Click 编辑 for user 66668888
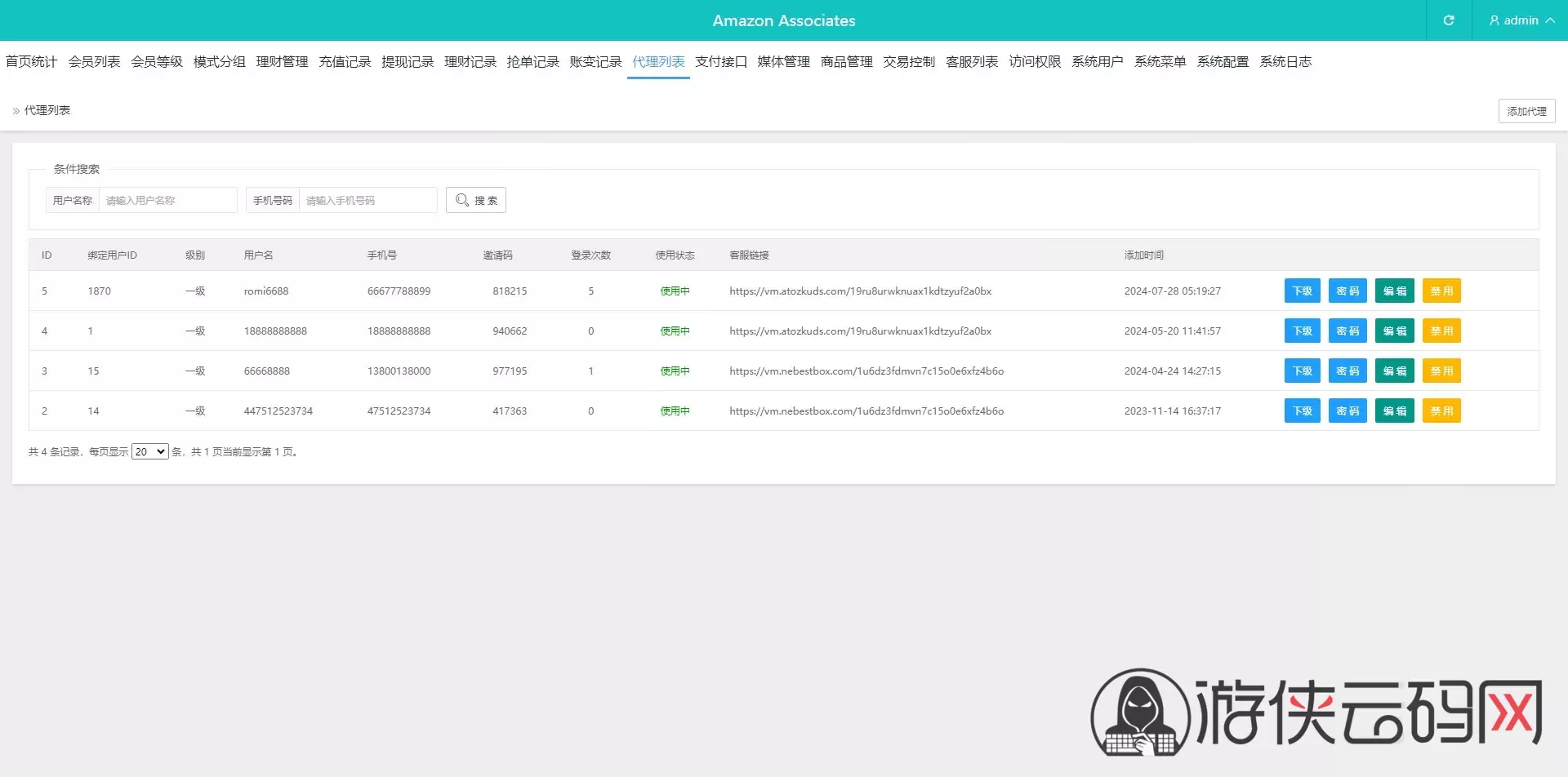Viewport: 1568px width, 777px height. [x=1394, y=371]
